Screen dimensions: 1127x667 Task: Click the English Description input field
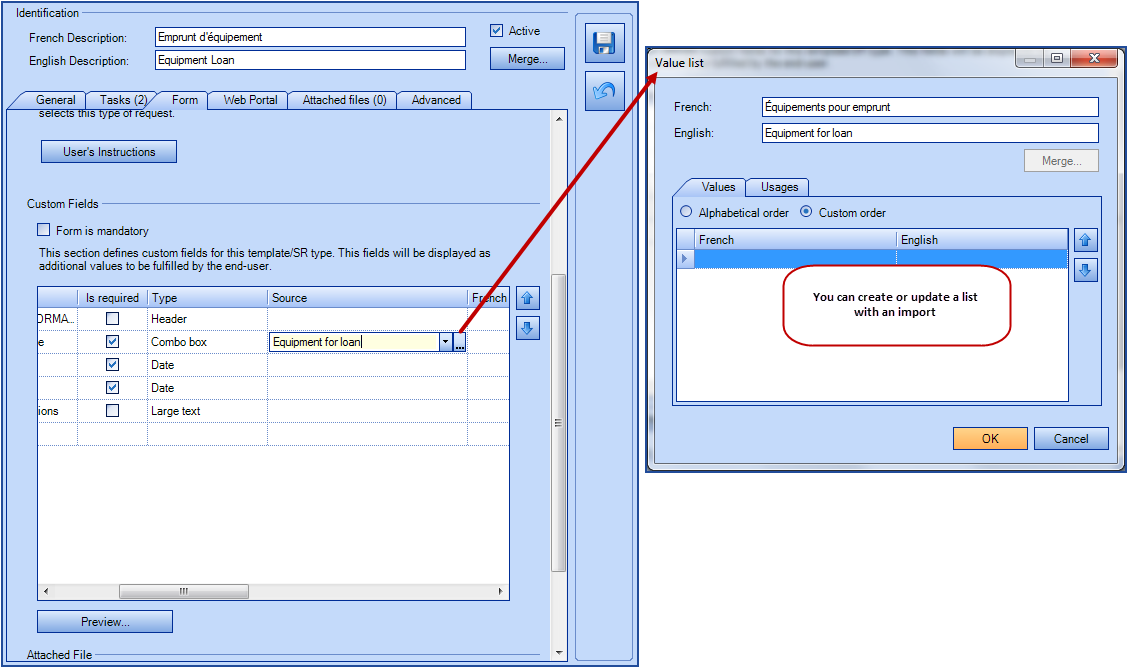(311, 60)
